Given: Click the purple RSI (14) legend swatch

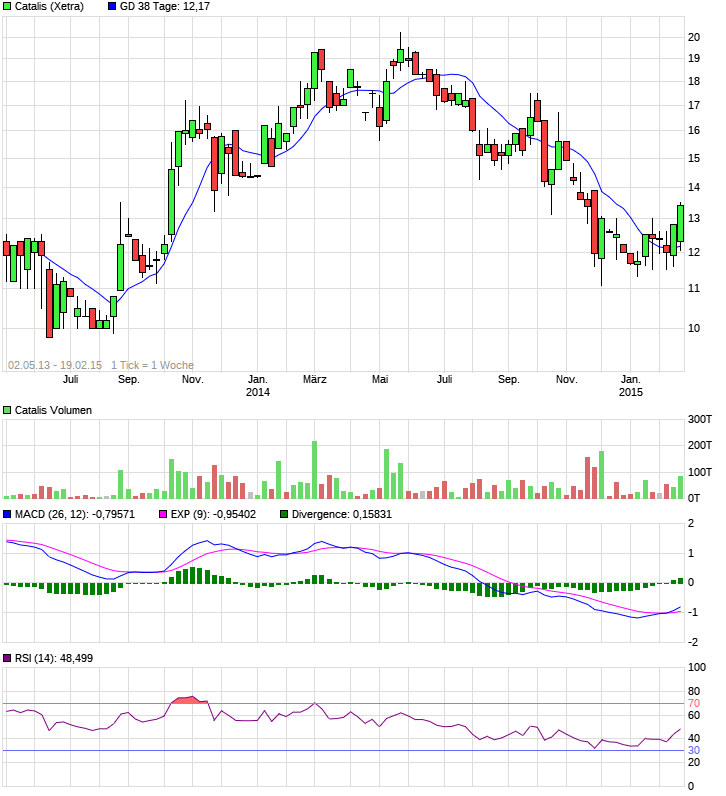Looking at the screenshot, I should [7, 658].
